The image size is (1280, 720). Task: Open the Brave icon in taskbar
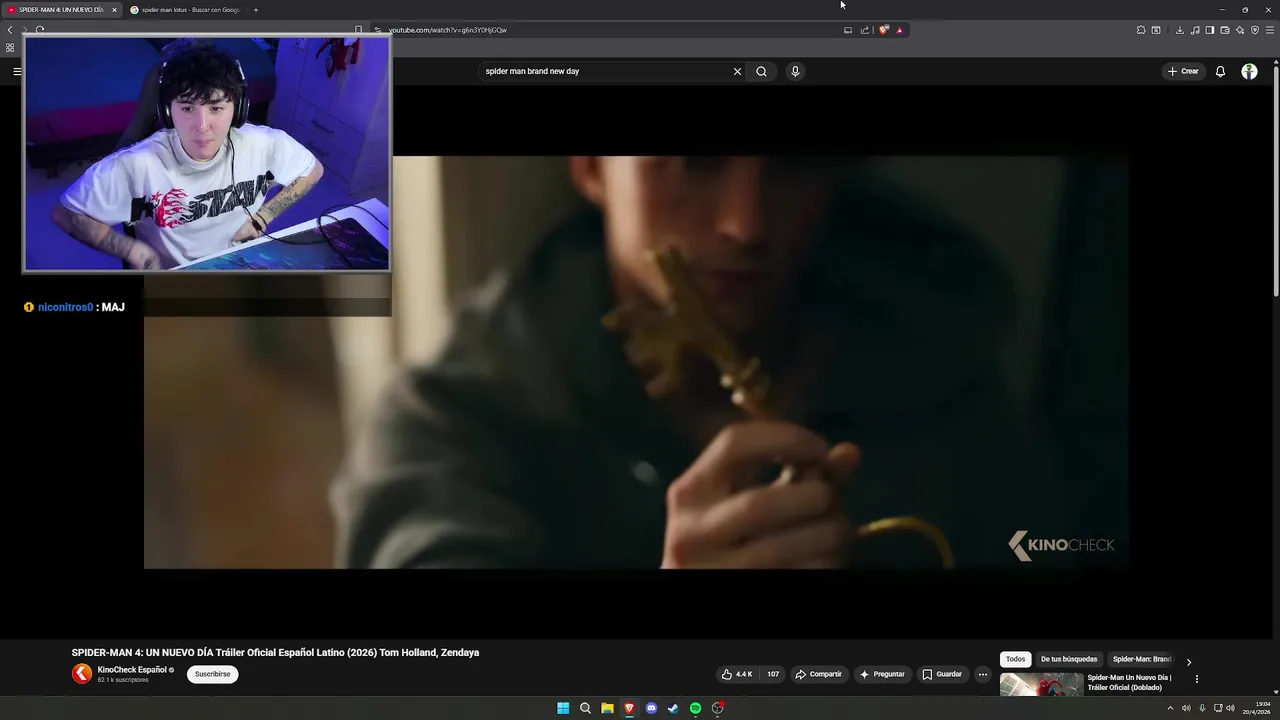coord(629,708)
